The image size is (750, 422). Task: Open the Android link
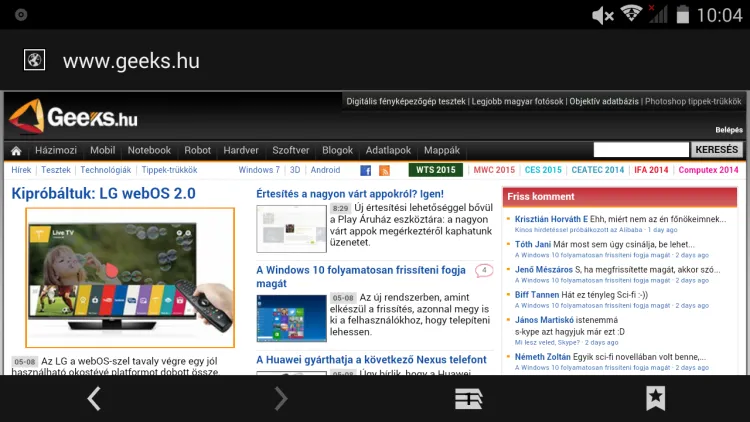tap(325, 170)
